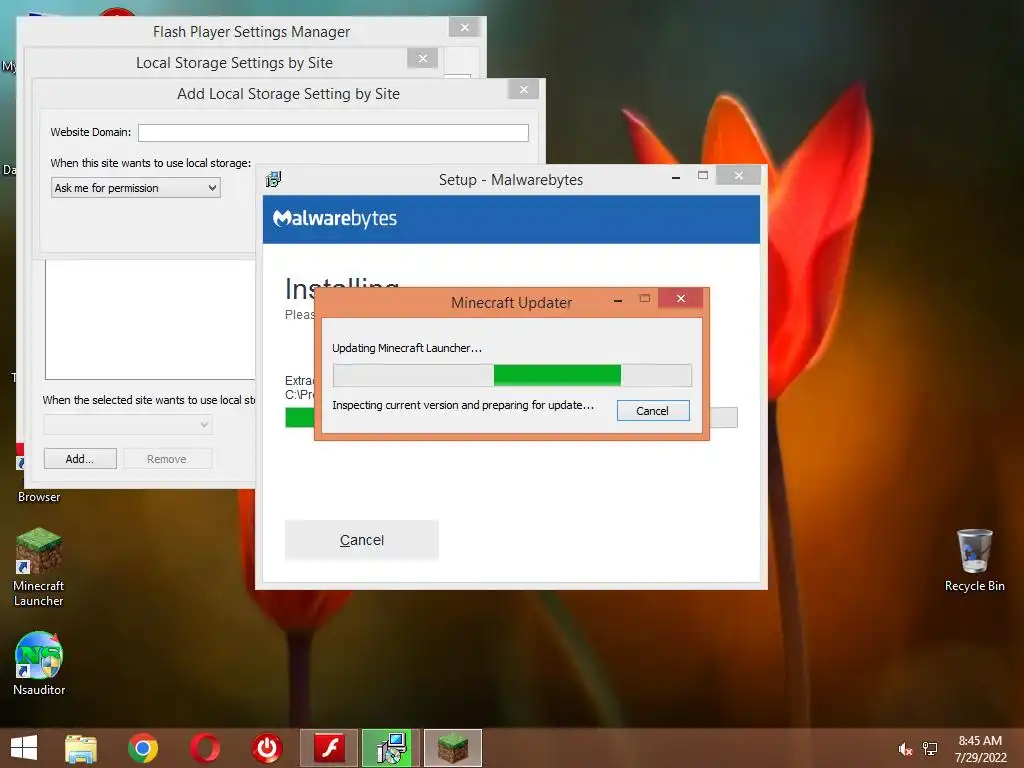The image size is (1024, 768).
Task: Click the Remove button in Local Storage Settings
Action: 167,458
